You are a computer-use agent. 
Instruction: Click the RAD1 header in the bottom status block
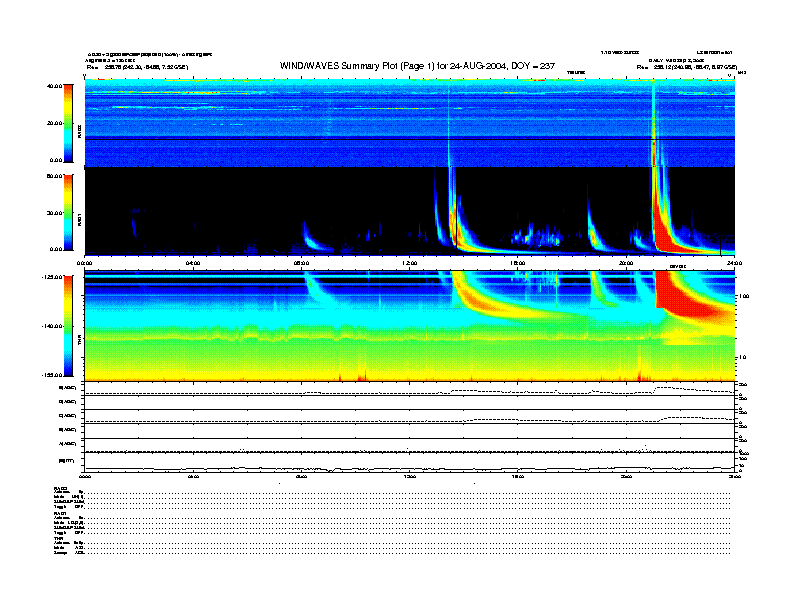click(61, 513)
